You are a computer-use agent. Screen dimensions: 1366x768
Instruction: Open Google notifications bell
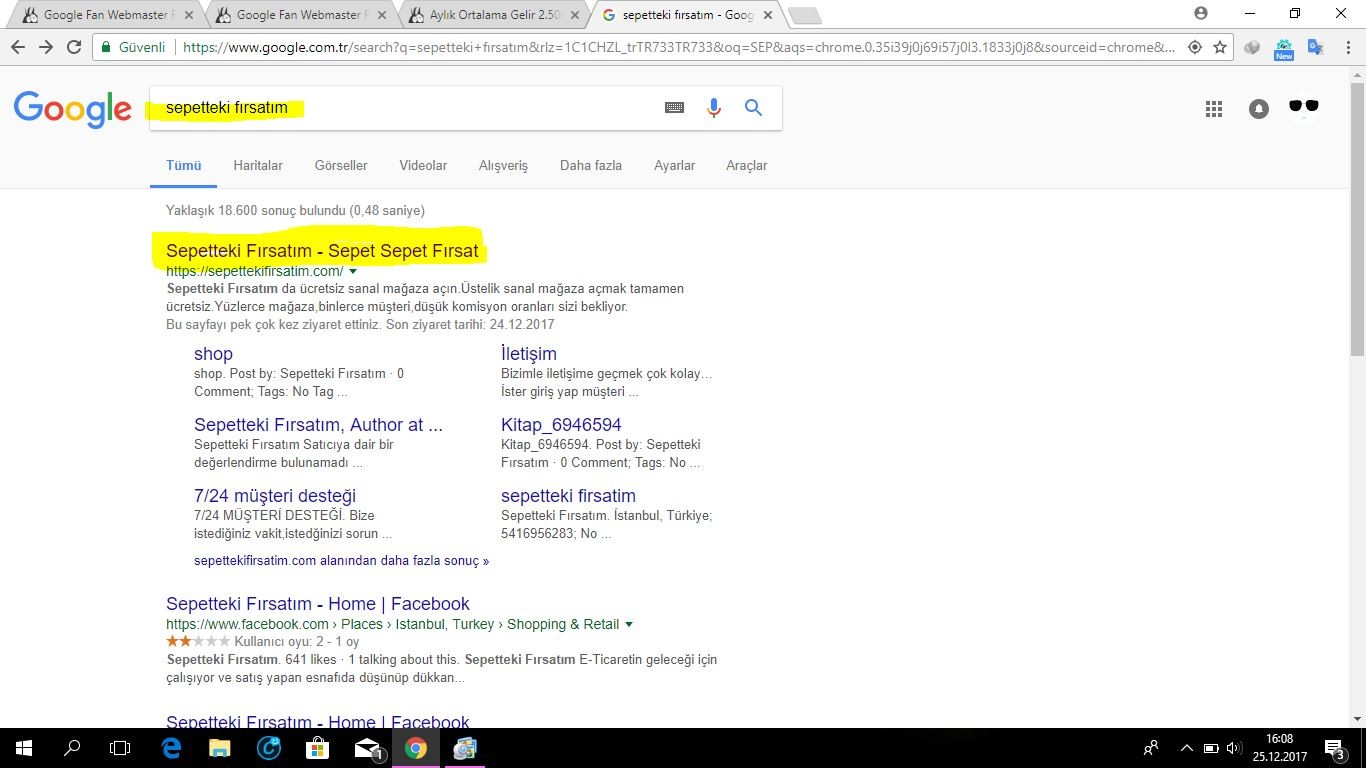tap(1259, 109)
